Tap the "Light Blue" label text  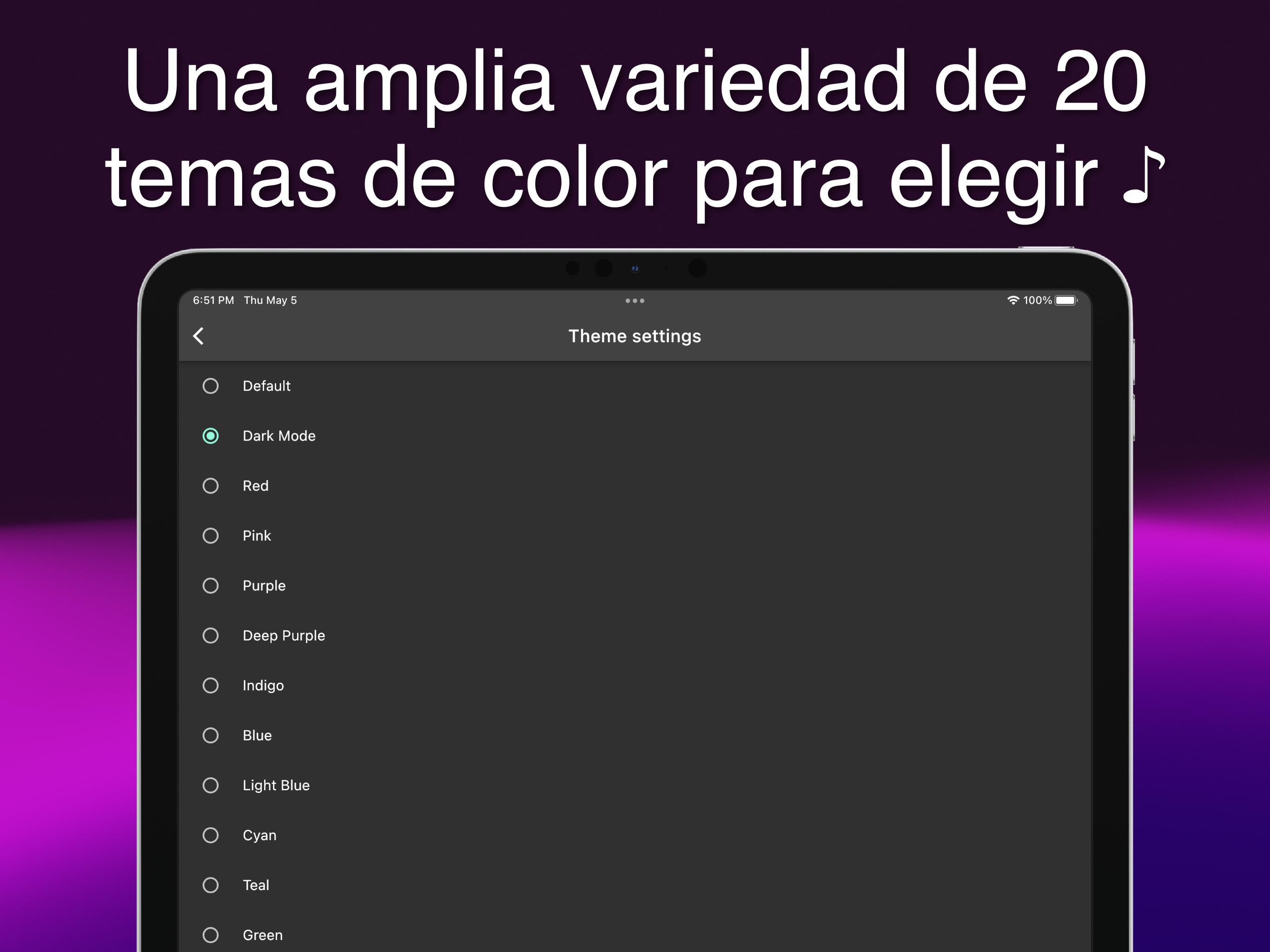[276, 786]
